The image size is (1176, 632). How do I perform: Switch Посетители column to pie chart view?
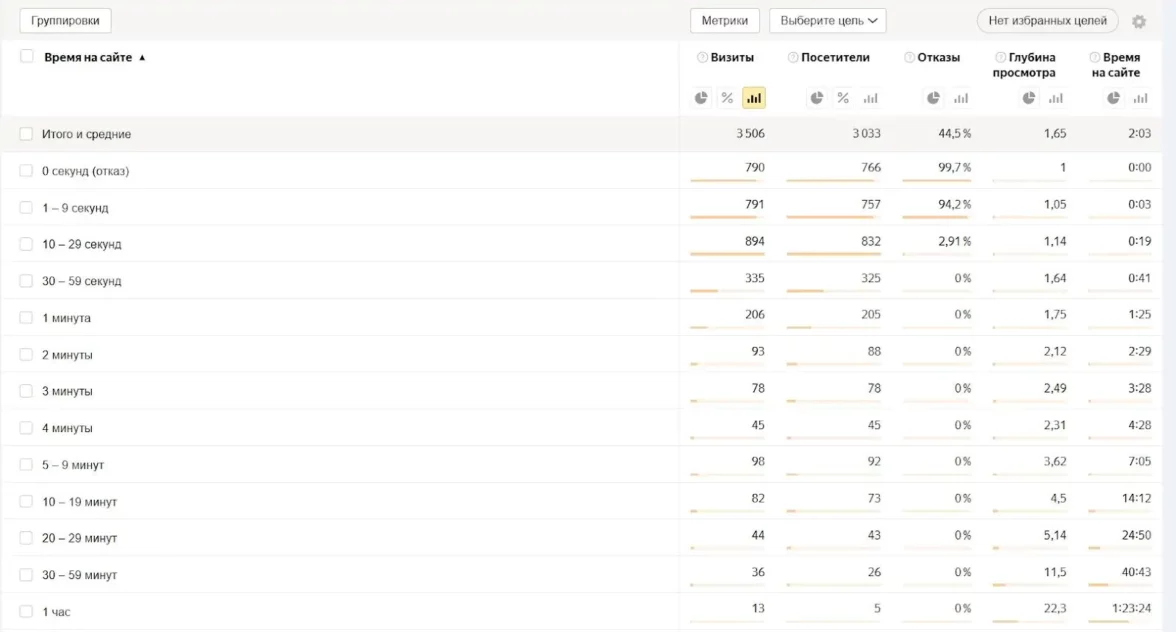tap(817, 98)
